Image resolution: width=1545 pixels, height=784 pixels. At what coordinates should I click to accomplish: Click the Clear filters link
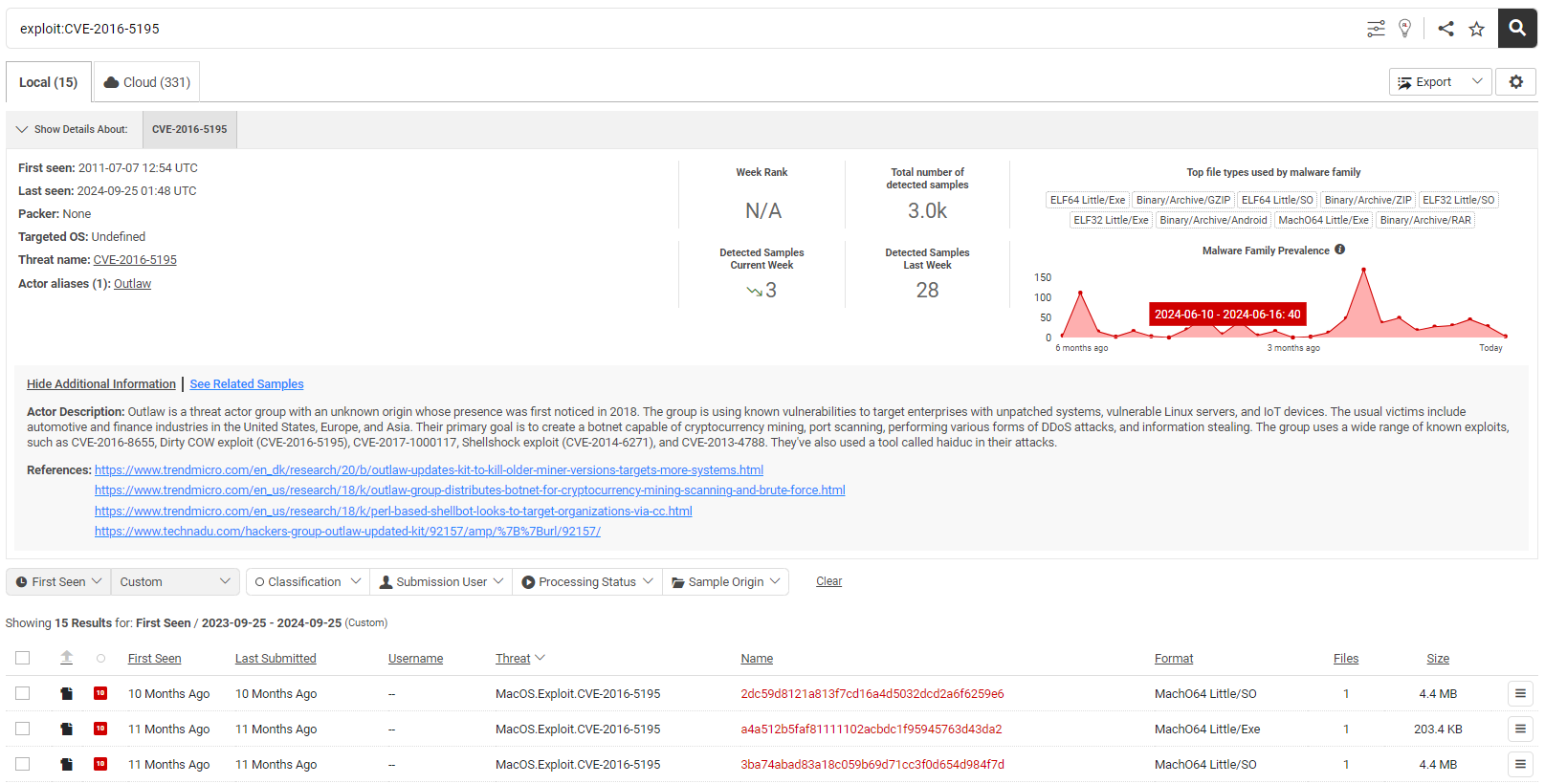[828, 581]
